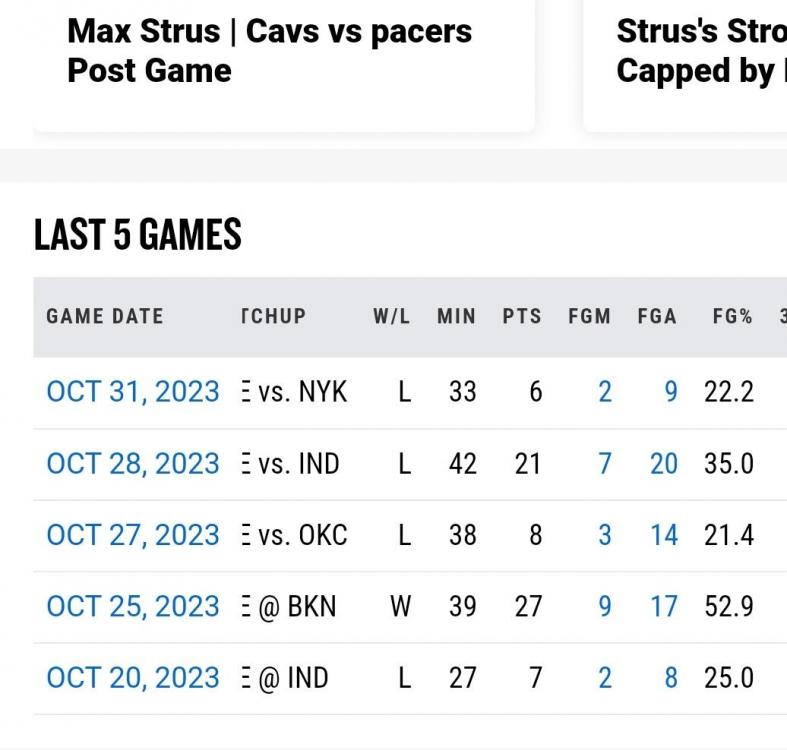787x750 pixels.
Task: Open the FGA value 17 link
Action: [x=664, y=607]
